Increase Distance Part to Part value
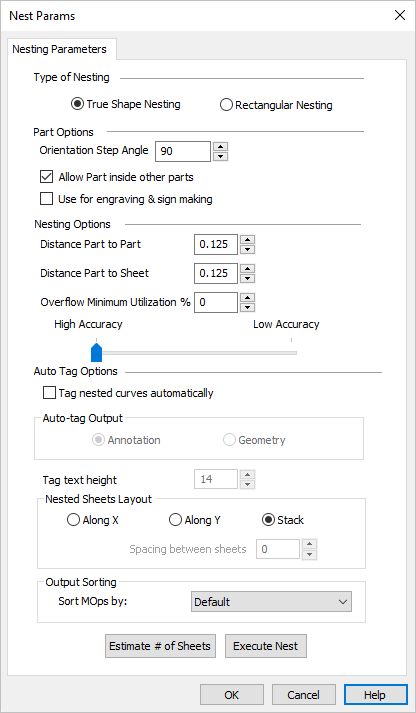The image size is (416, 713). tap(247, 240)
